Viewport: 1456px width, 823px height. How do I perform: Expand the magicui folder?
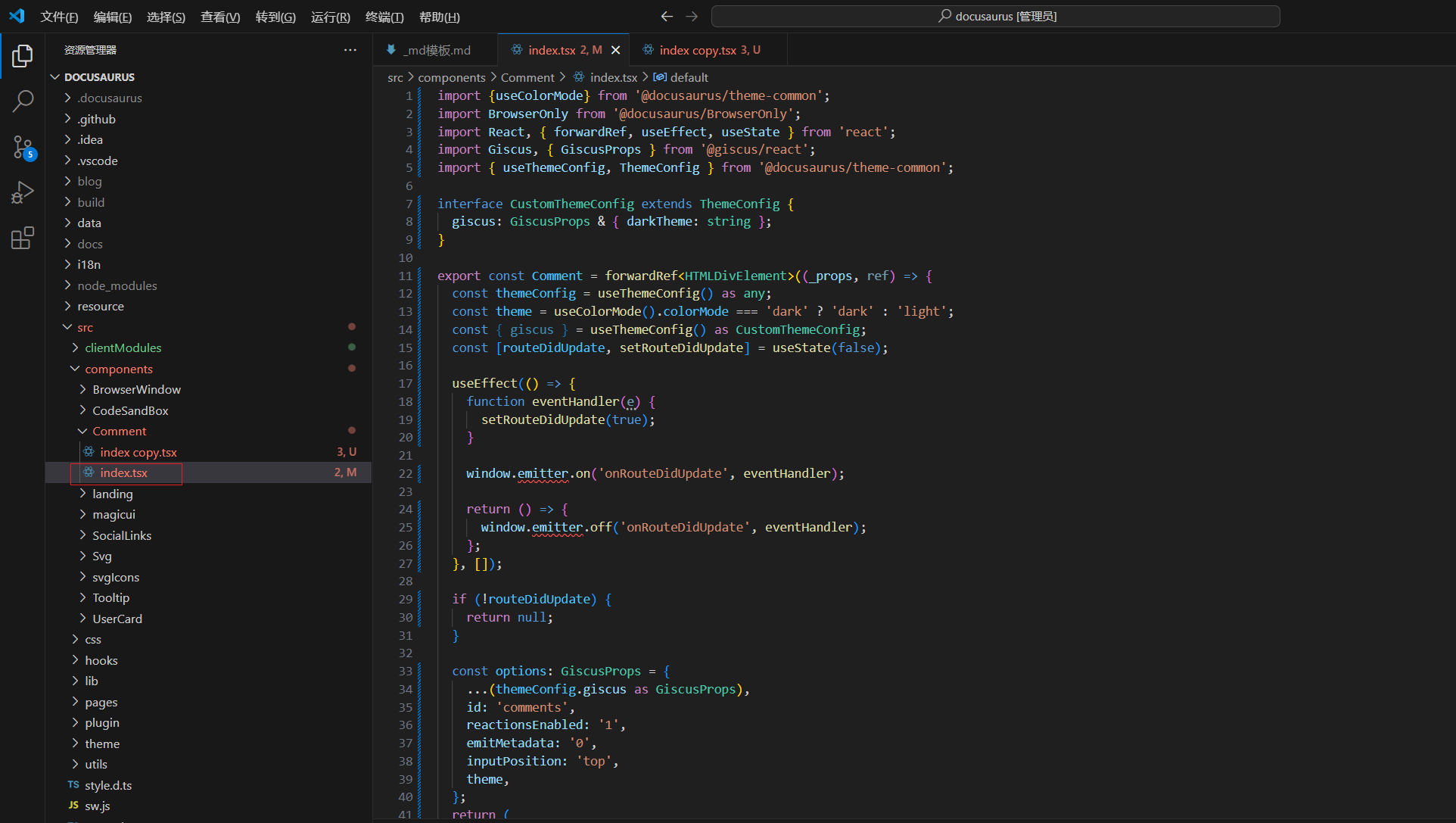(209, 514)
